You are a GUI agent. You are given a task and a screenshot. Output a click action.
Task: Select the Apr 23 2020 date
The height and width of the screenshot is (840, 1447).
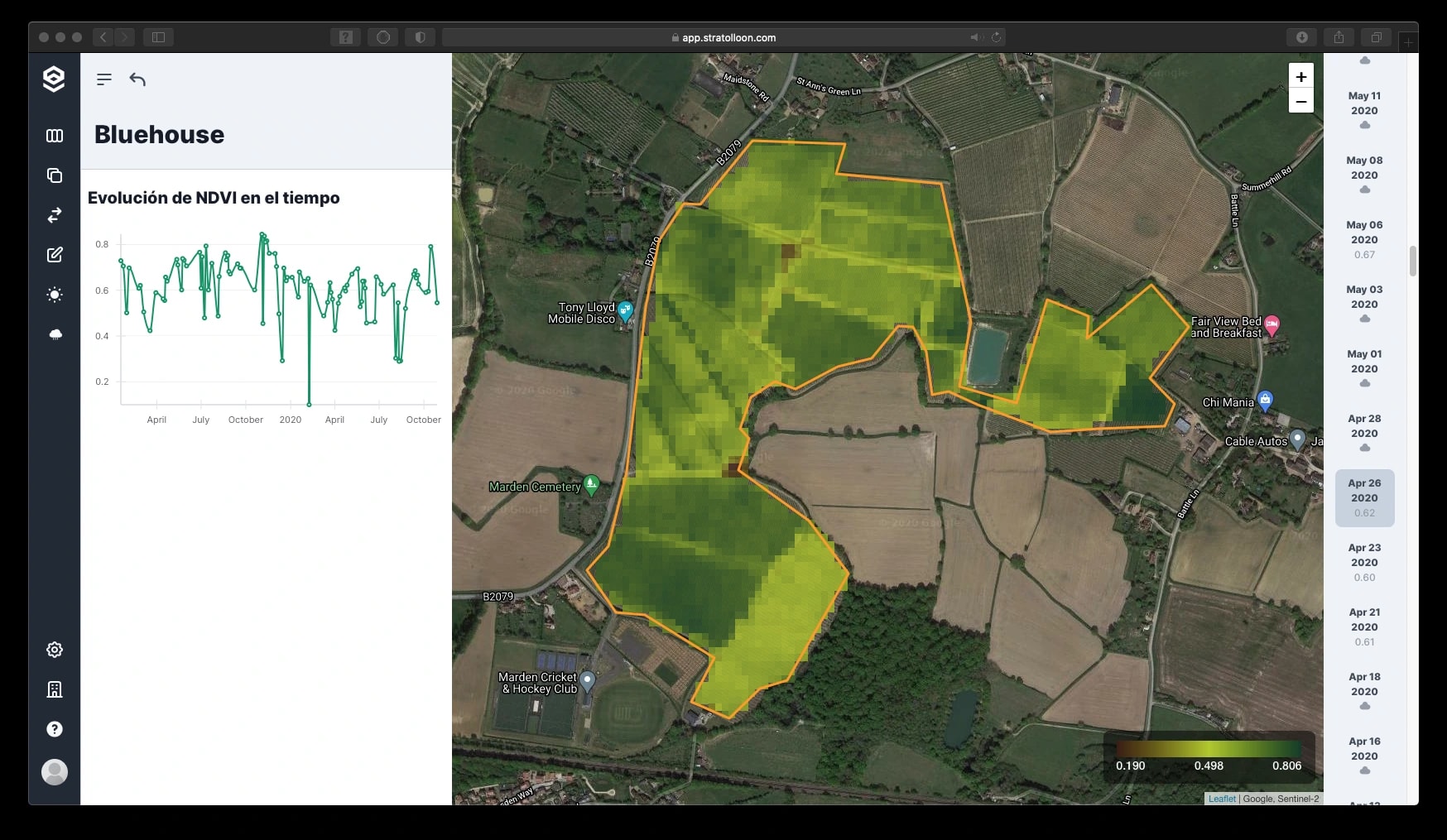point(1364,563)
